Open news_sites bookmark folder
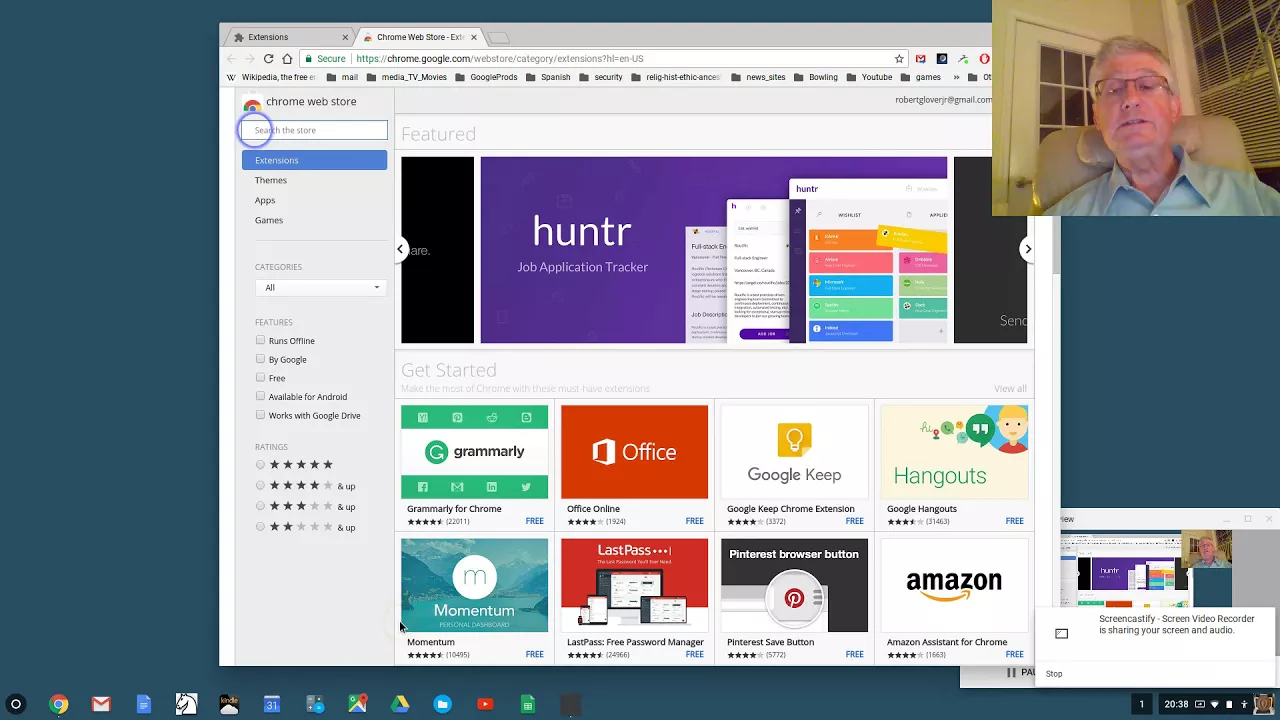The image size is (1280, 720). coord(757,77)
